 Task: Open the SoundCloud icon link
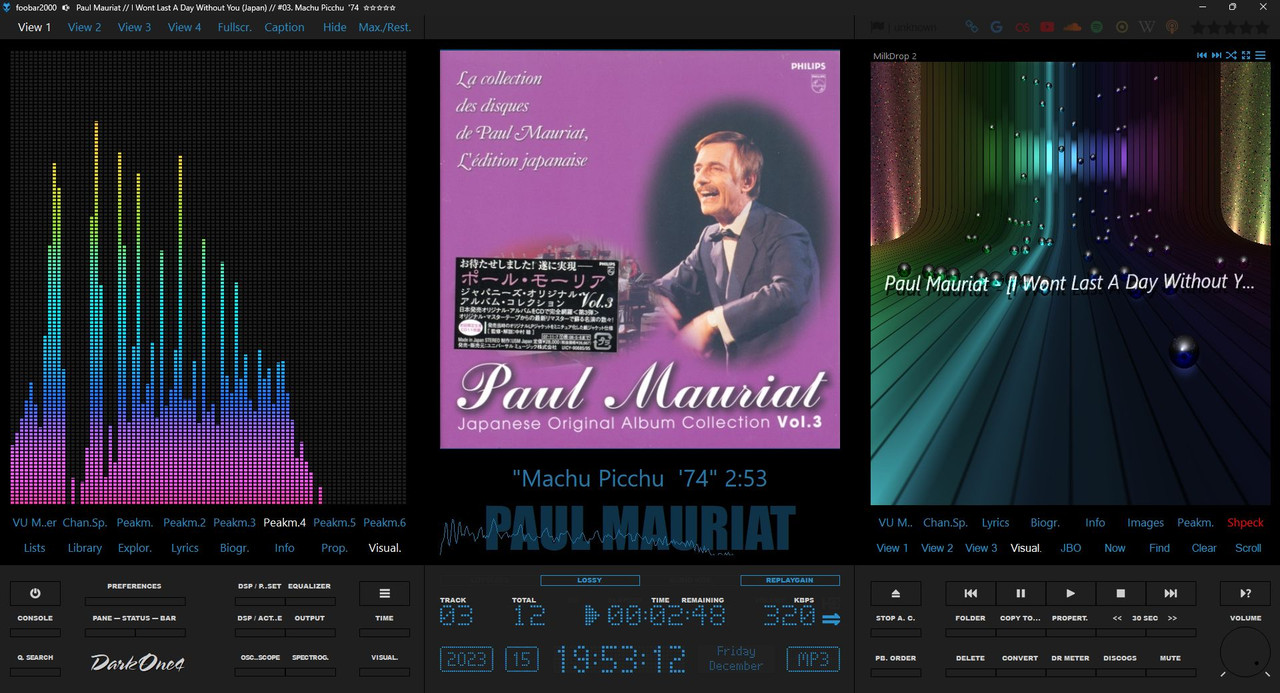(1072, 27)
